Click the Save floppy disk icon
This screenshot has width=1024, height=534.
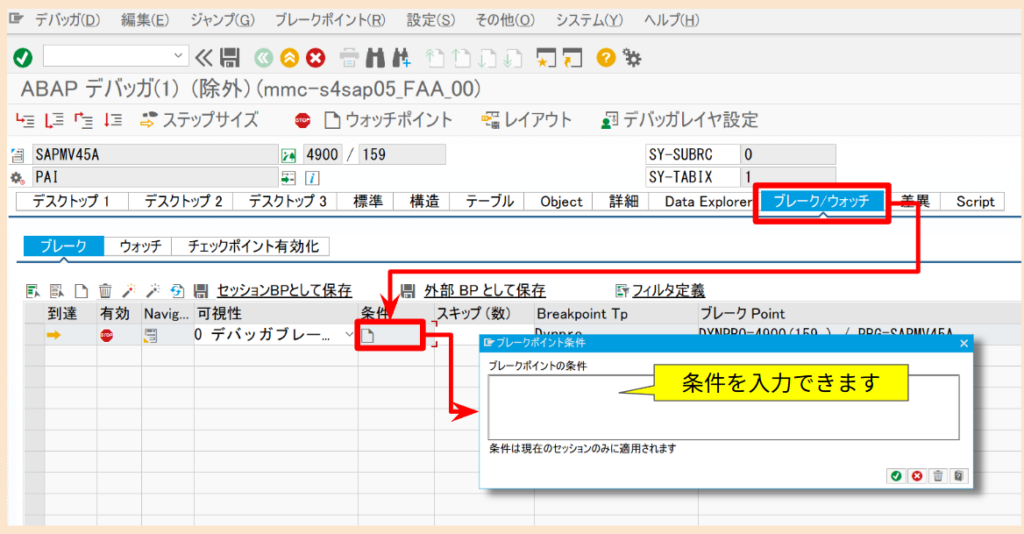point(230,58)
